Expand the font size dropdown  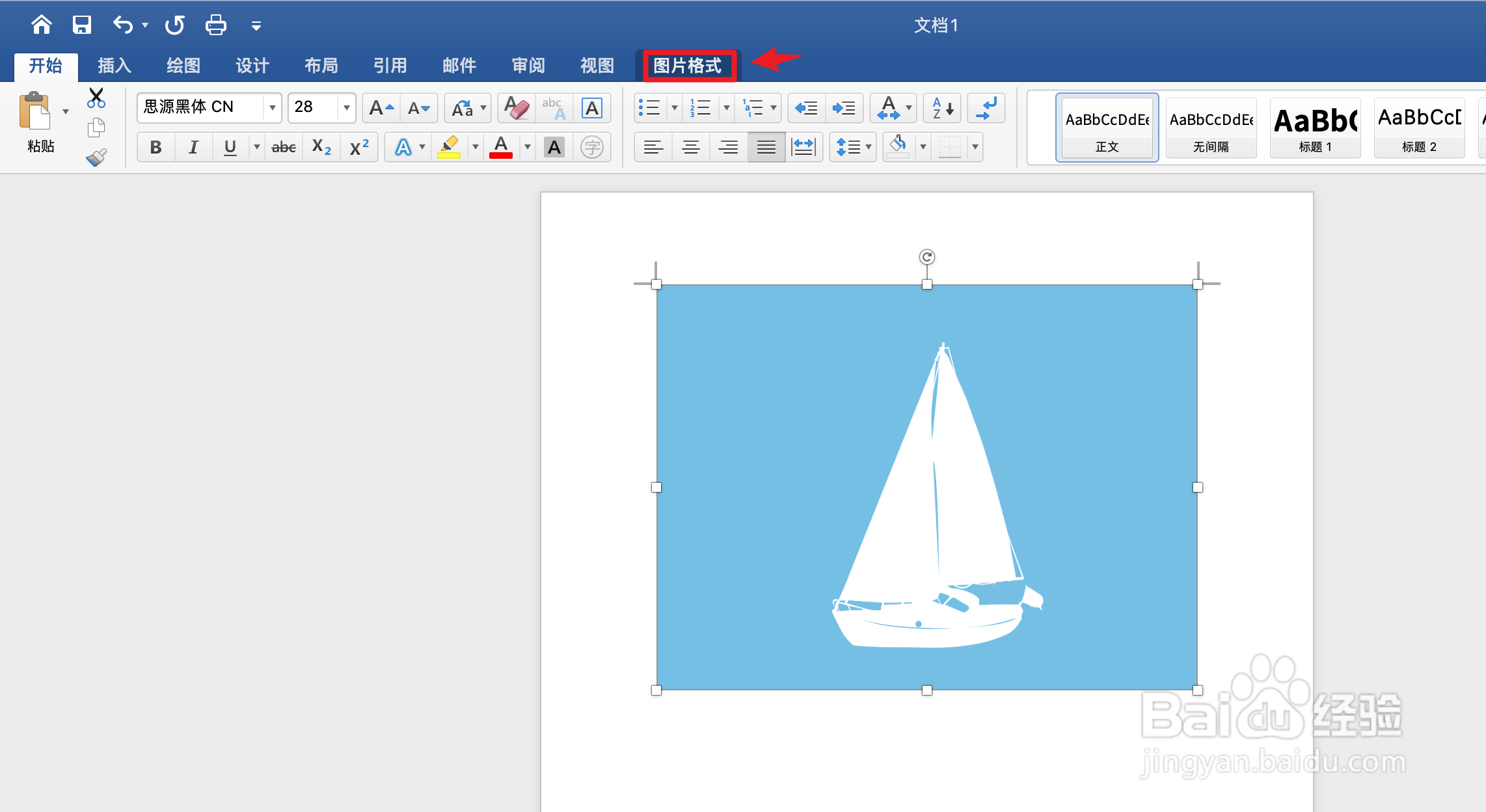346,108
